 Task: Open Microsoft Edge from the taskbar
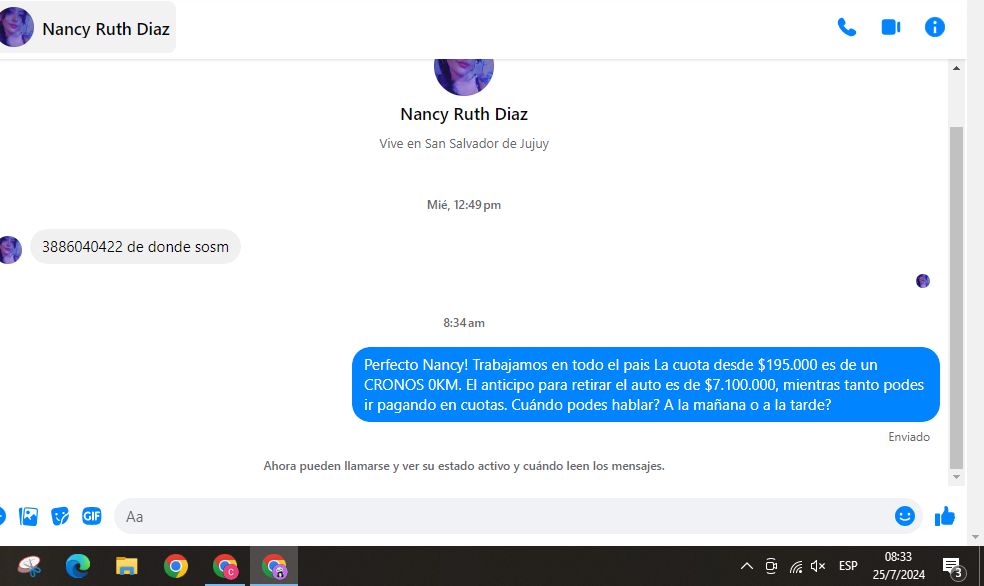click(x=78, y=567)
